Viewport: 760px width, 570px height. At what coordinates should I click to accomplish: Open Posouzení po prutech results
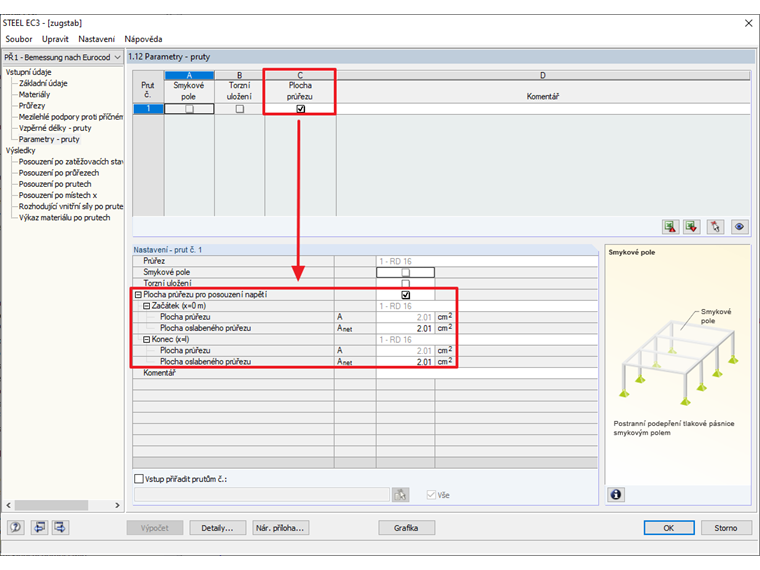[55, 184]
